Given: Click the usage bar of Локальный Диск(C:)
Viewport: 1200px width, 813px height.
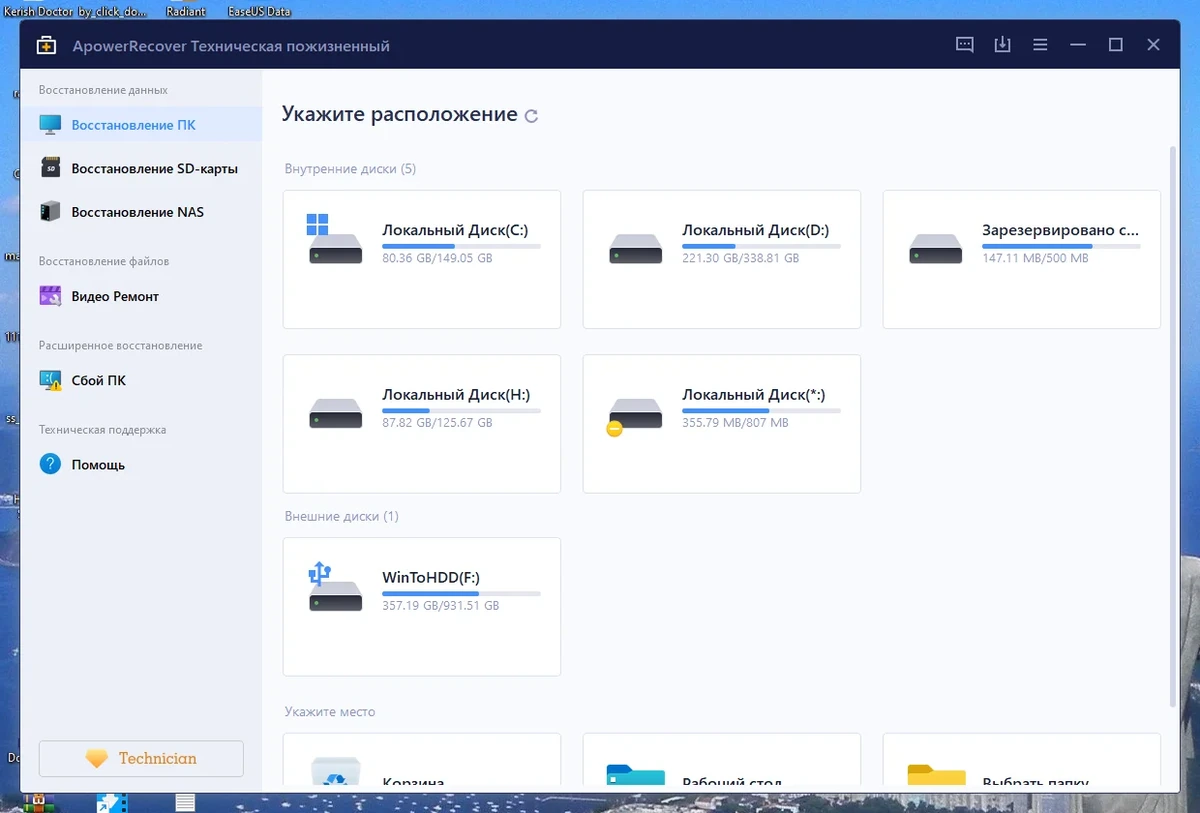Looking at the screenshot, I should click(461, 246).
